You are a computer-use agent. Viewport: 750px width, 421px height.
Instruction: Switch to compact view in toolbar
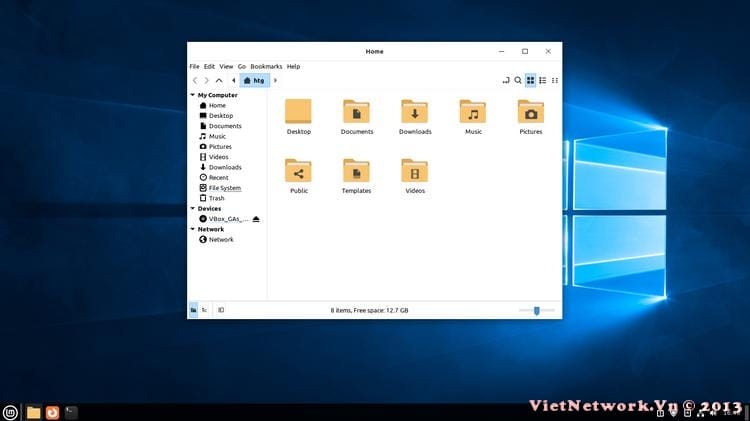555,80
